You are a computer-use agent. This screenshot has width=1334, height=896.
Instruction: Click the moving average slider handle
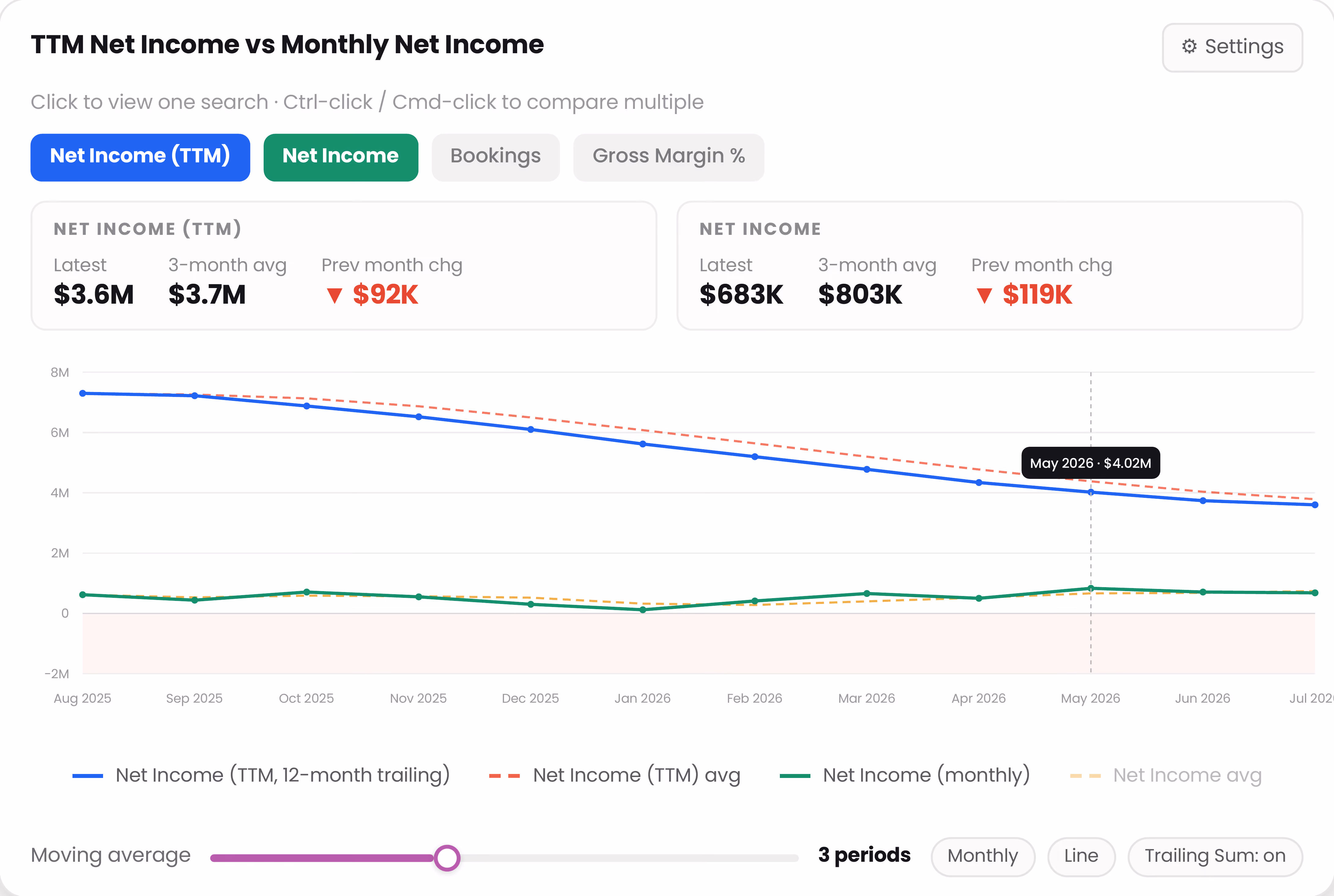tap(447, 858)
